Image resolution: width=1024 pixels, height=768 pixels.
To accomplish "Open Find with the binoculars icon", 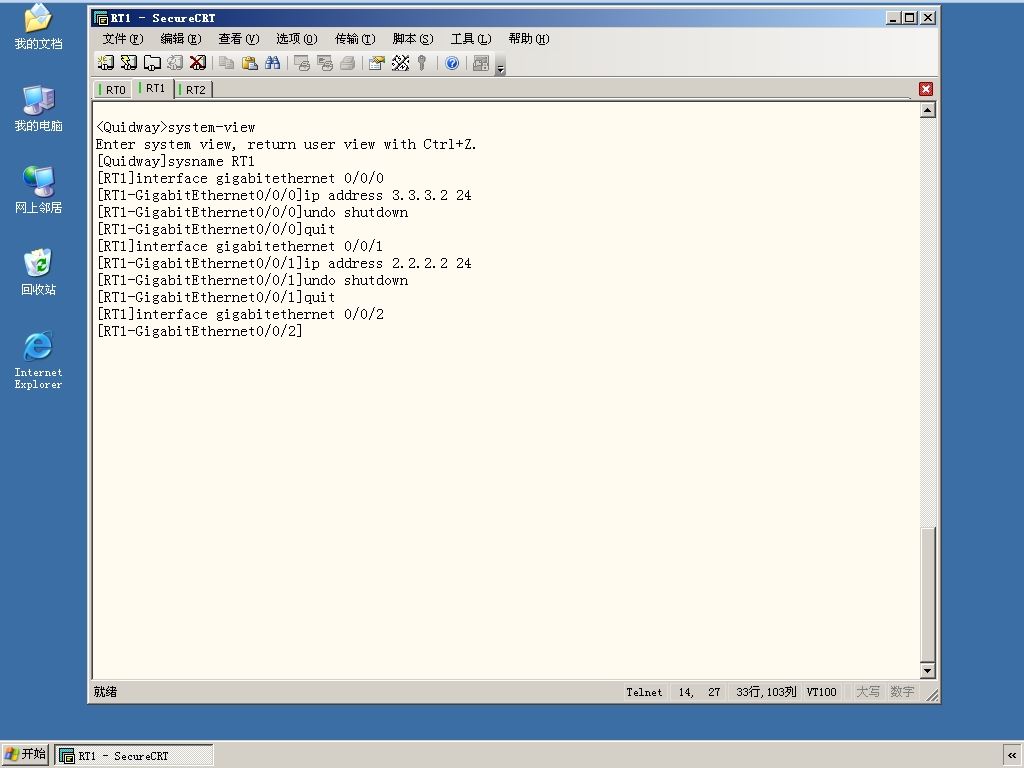I will click(272, 63).
